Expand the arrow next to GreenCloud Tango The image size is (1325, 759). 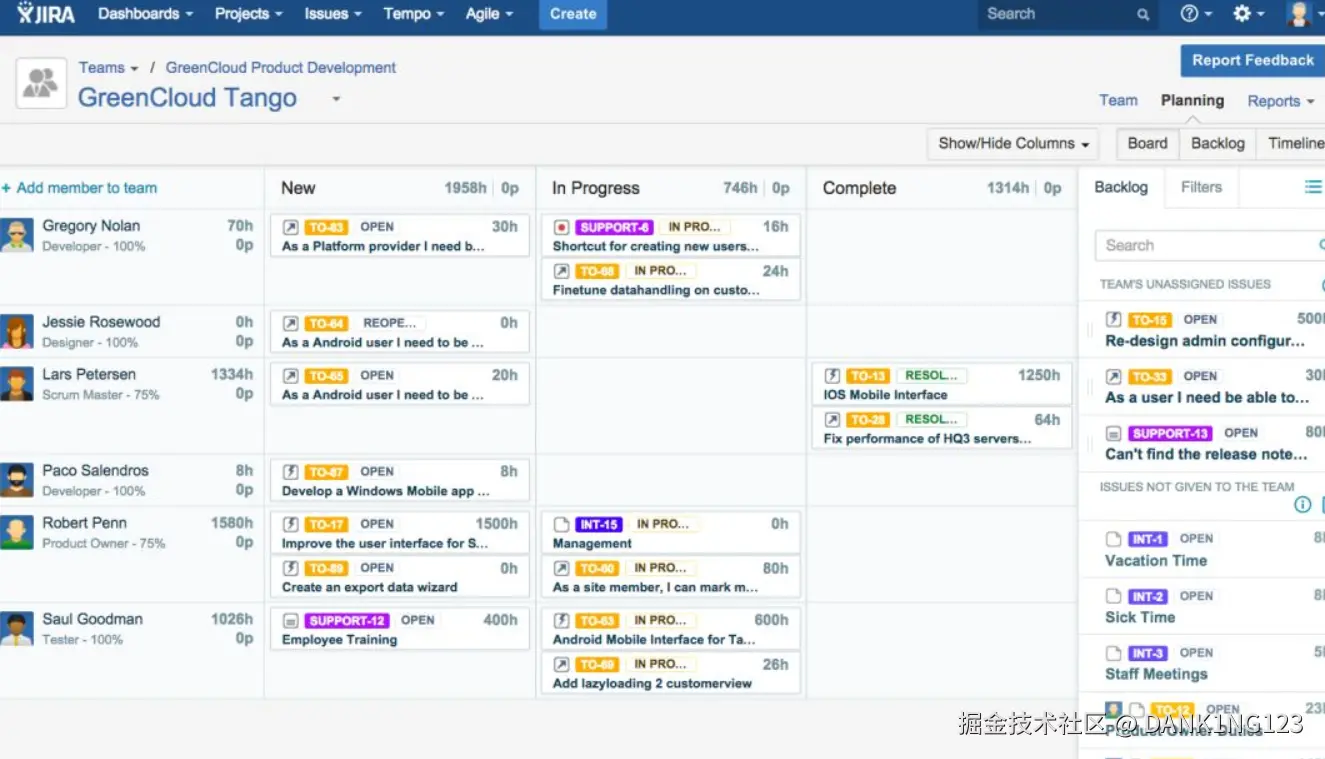coord(336,99)
